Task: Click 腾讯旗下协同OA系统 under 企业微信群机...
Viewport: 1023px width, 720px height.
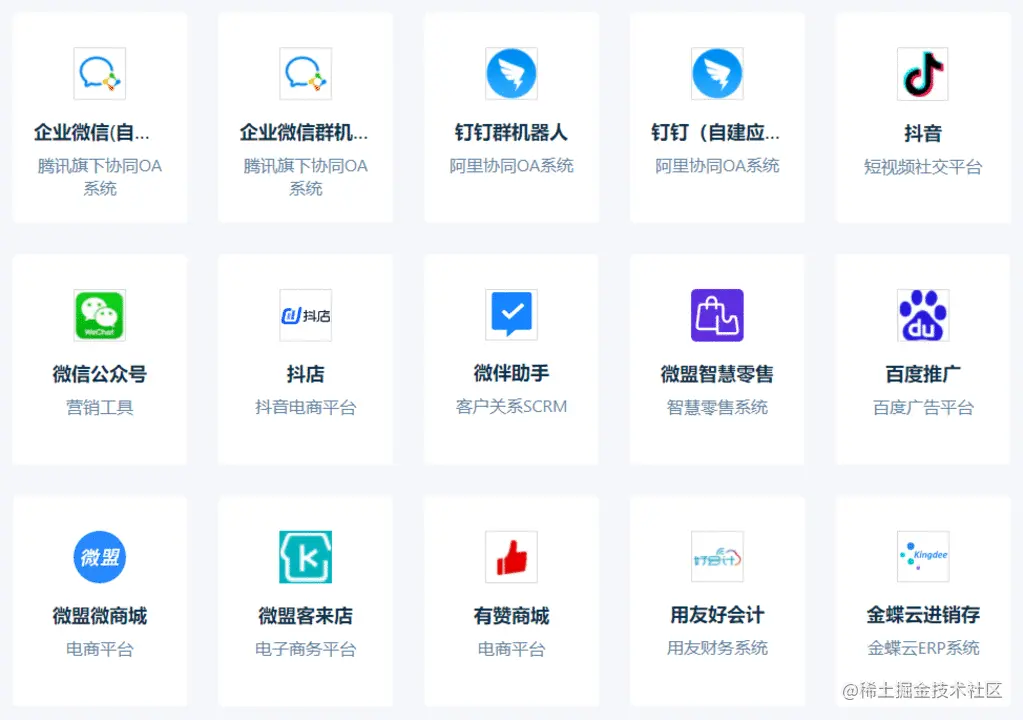Action: [305, 177]
